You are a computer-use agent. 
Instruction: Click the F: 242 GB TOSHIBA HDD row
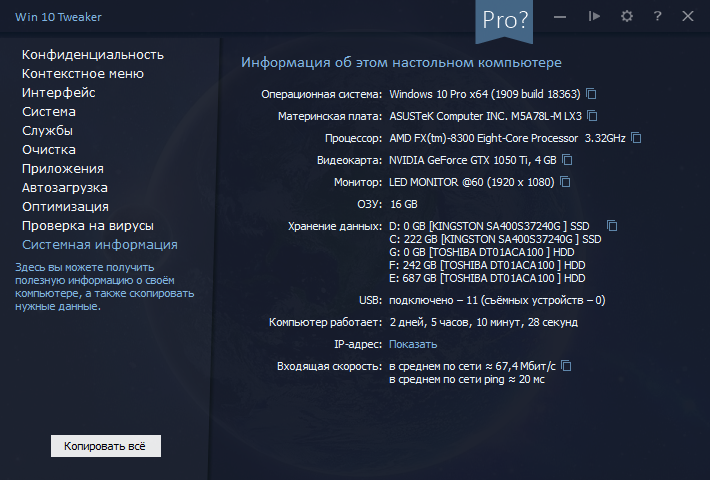click(x=487, y=265)
